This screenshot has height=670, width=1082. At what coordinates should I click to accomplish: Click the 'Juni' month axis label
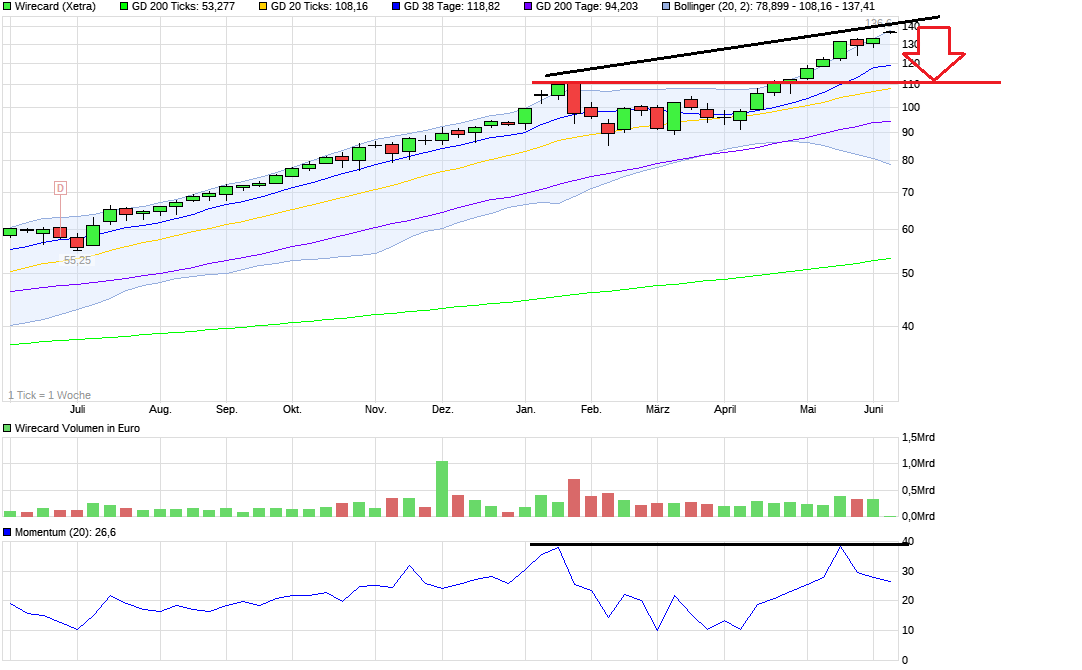coord(874,409)
